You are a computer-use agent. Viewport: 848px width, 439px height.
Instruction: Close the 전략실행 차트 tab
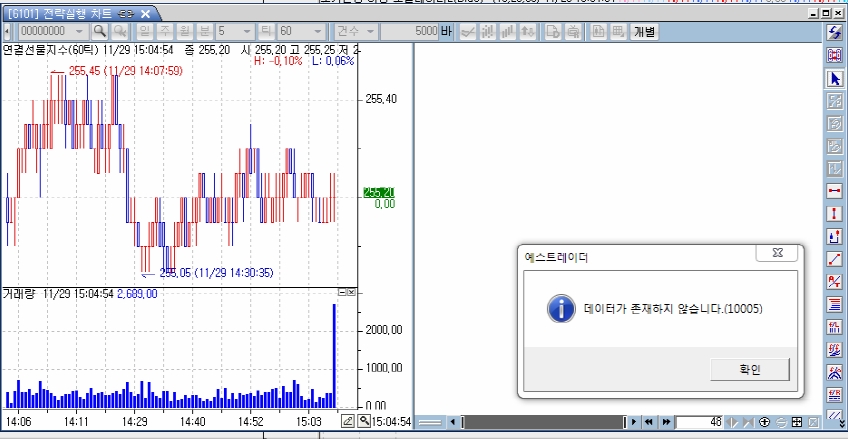click(146, 14)
